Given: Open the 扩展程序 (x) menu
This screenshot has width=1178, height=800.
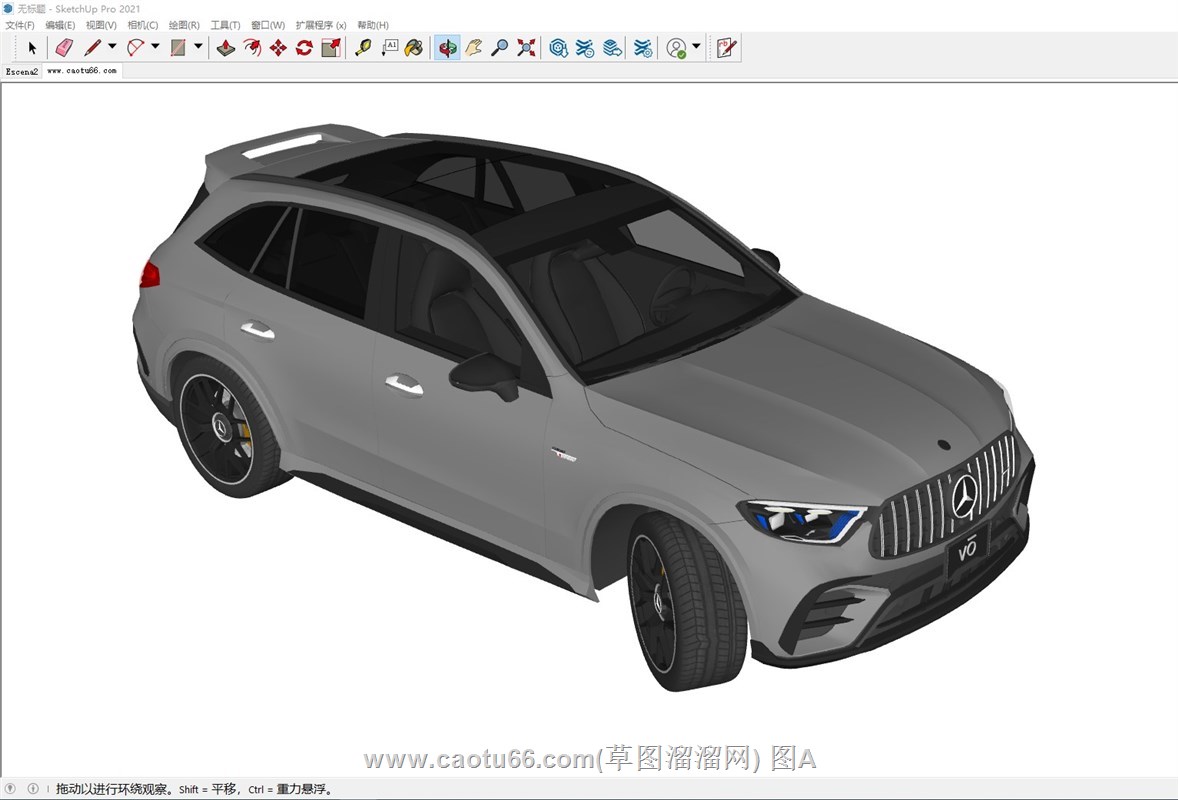Looking at the screenshot, I should coord(321,25).
